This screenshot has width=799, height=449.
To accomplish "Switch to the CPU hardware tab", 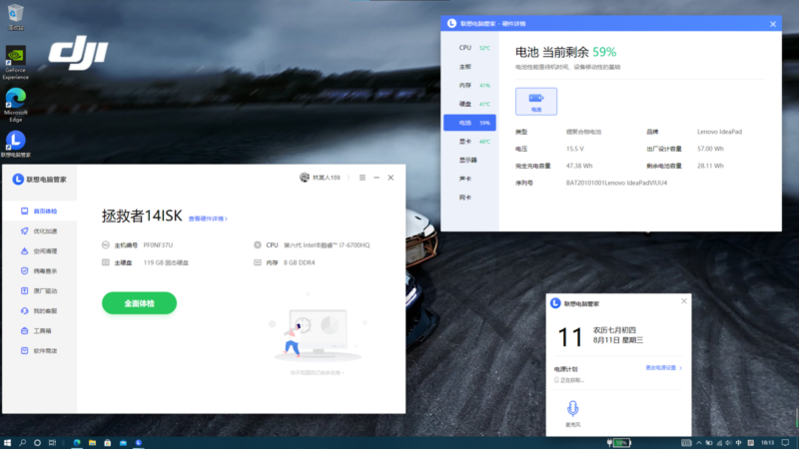I will 469,48.
